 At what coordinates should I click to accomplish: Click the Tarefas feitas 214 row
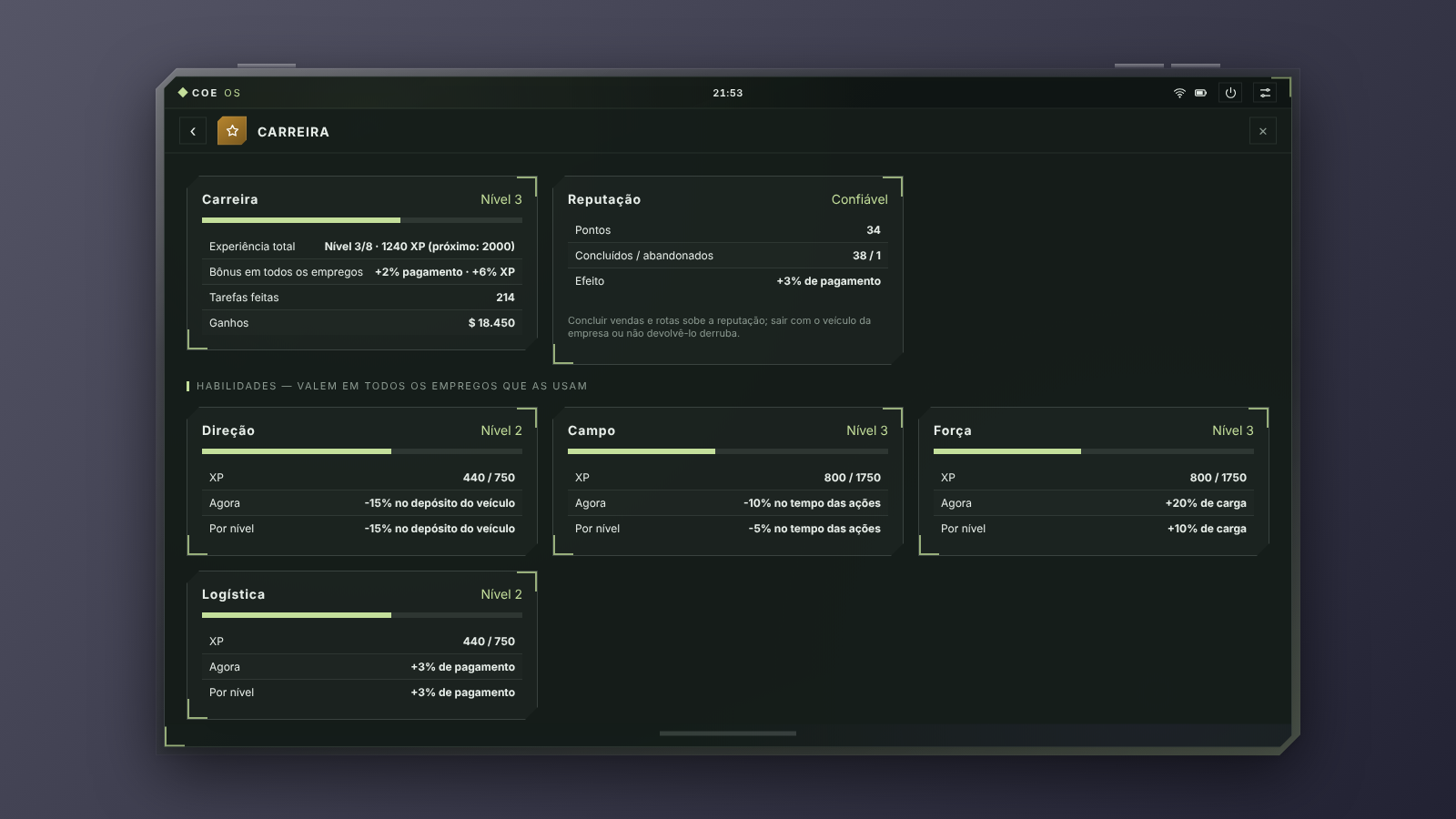(x=362, y=298)
